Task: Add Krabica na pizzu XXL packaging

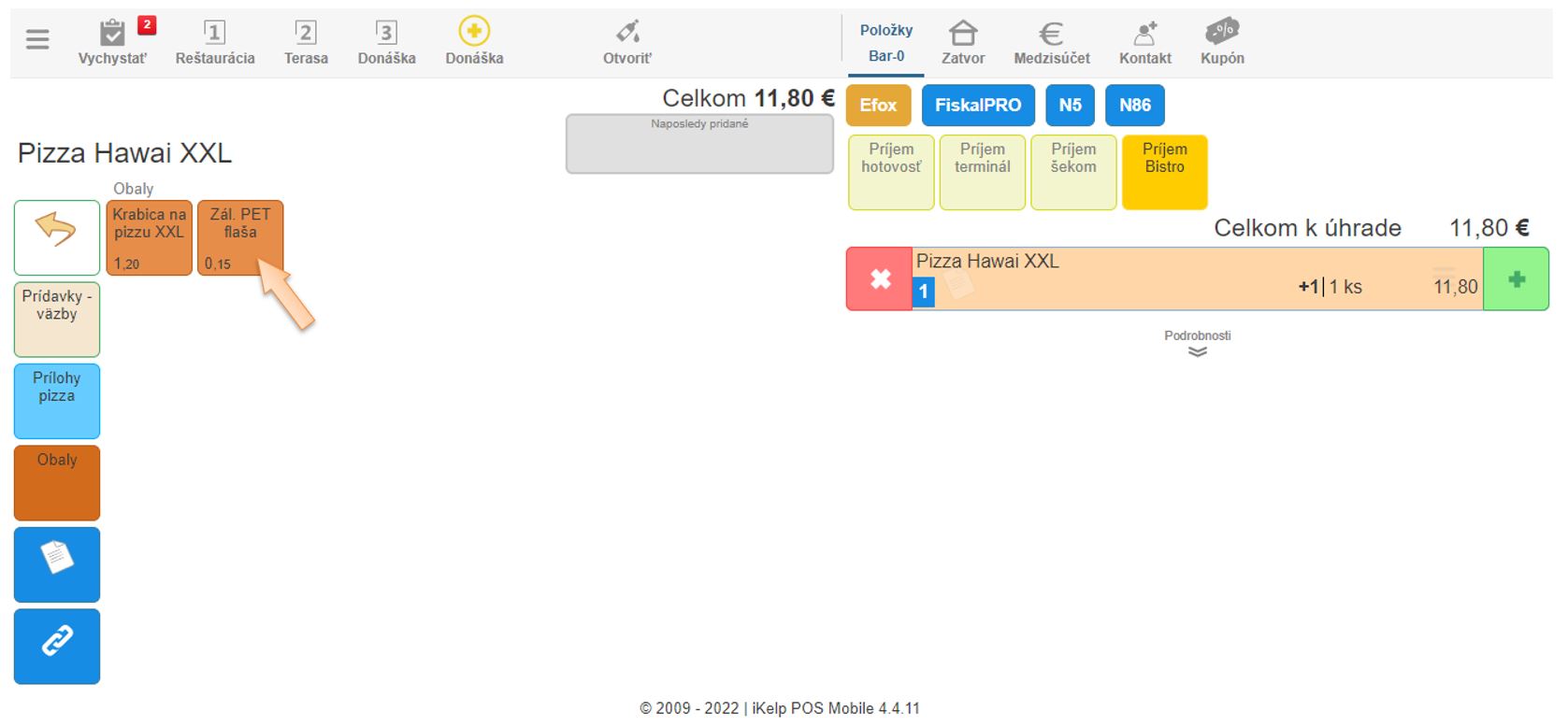Action: (149, 237)
